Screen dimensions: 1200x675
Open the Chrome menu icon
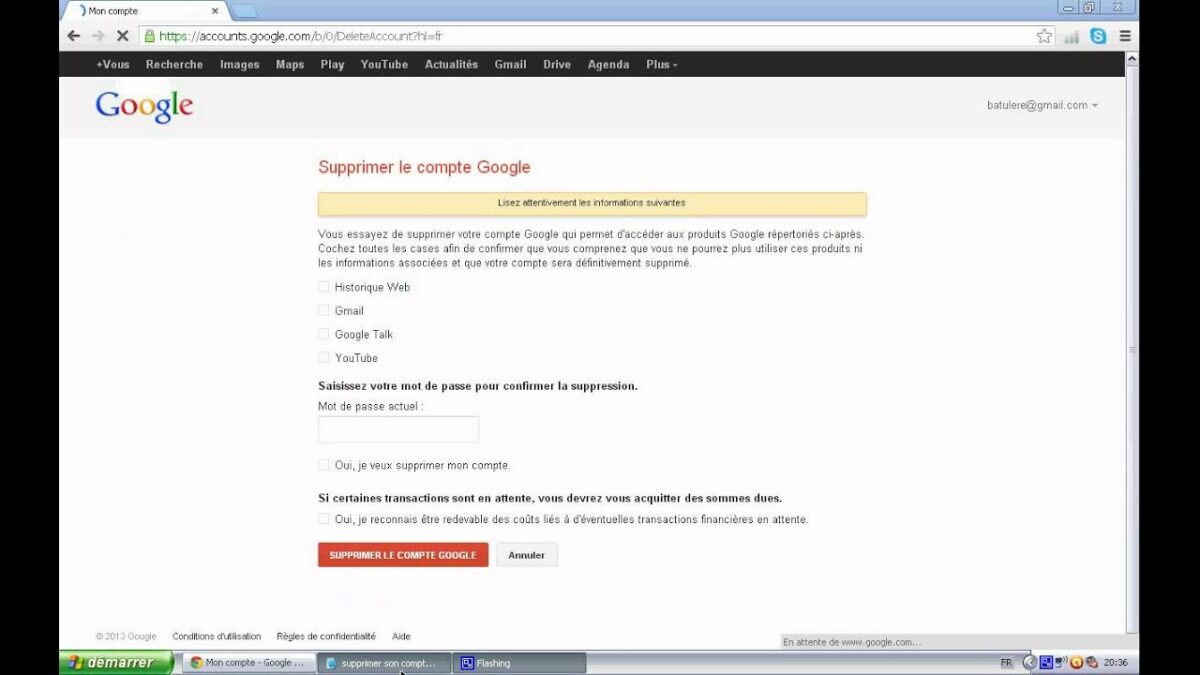tap(1125, 36)
